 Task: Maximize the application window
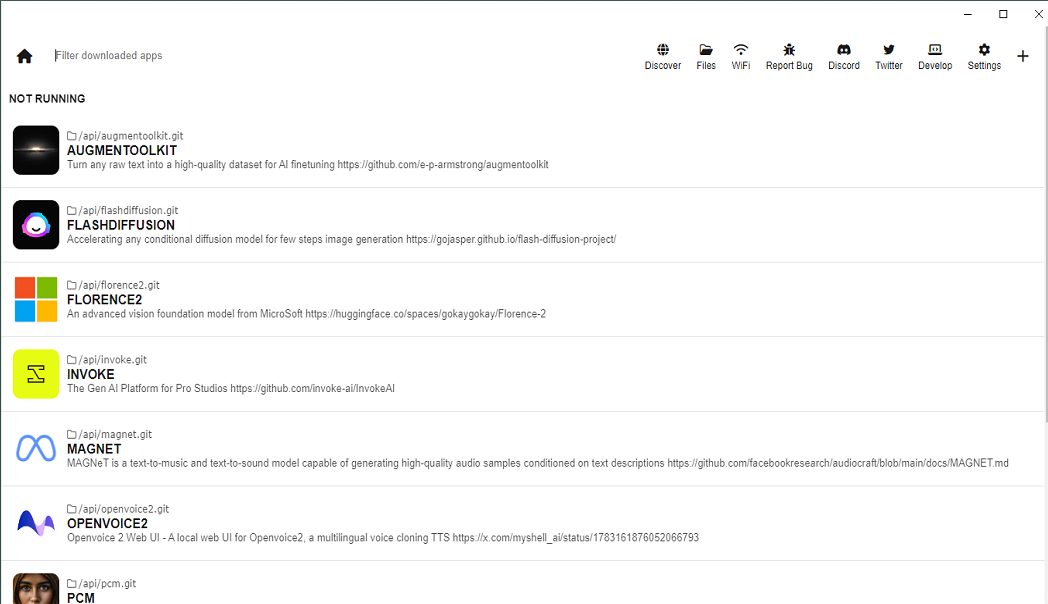click(1003, 14)
